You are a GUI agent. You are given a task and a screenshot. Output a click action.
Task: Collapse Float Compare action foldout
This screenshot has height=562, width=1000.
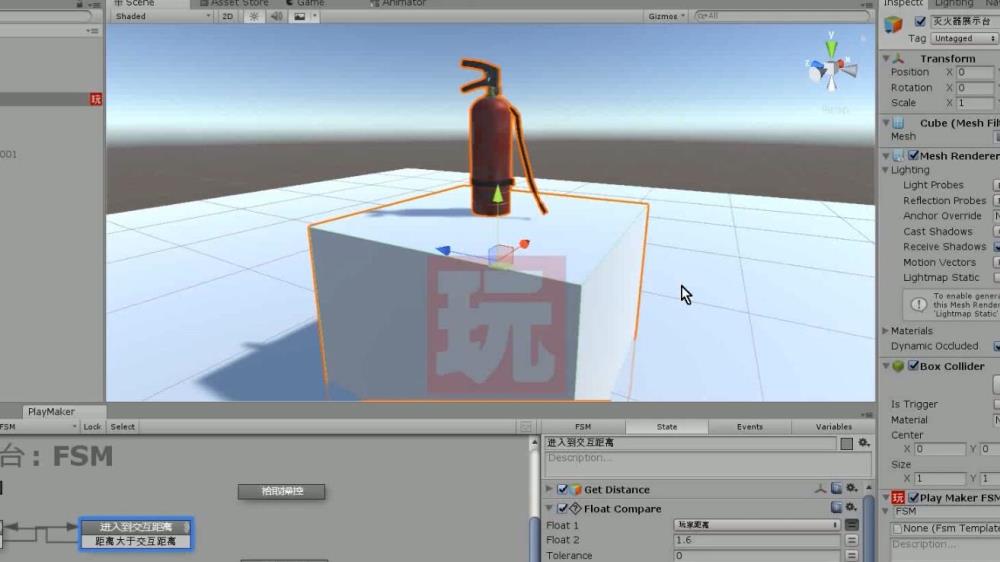(x=549, y=508)
